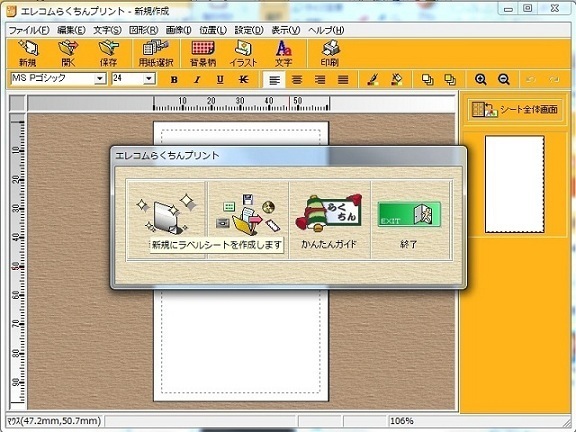Click the pen line color icon
Viewport: 576px width, 432px height.
click(373, 79)
